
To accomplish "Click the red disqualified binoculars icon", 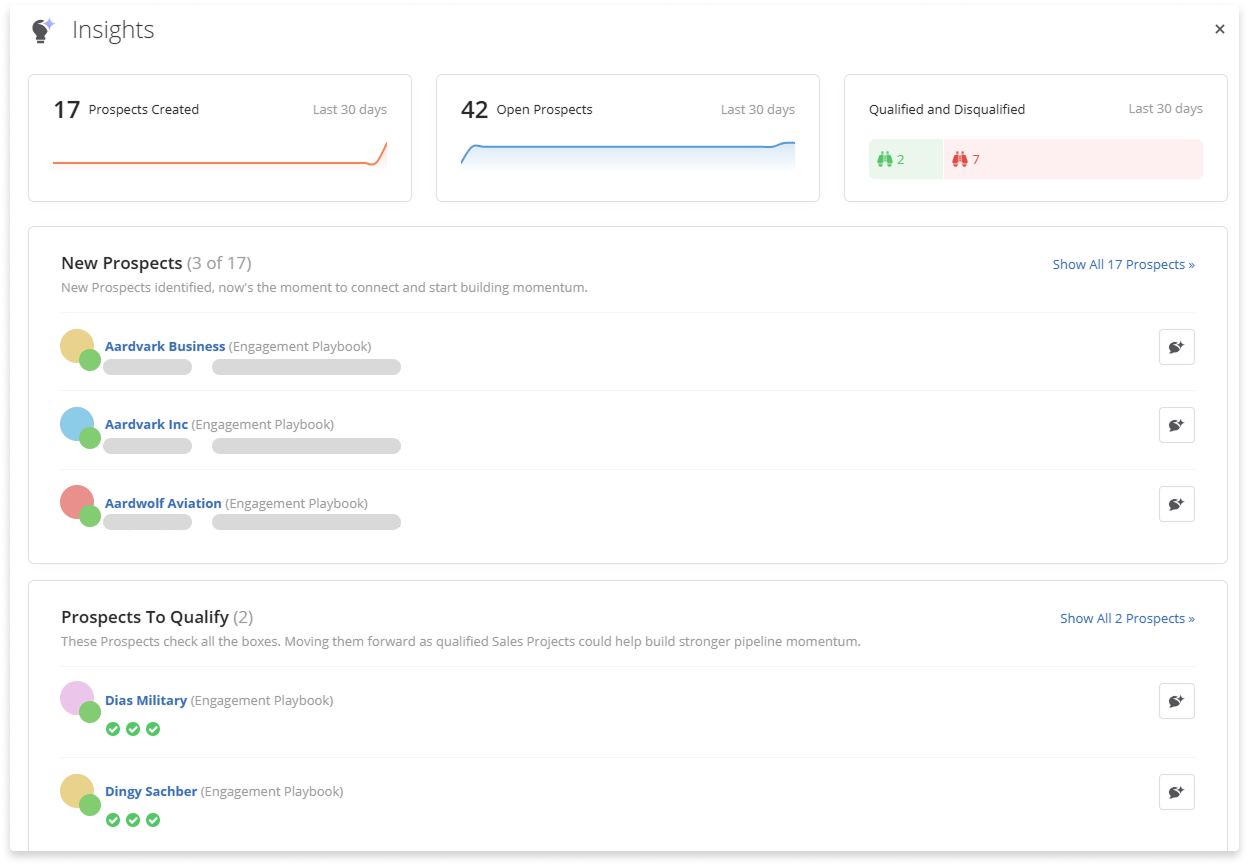I will click(960, 159).
